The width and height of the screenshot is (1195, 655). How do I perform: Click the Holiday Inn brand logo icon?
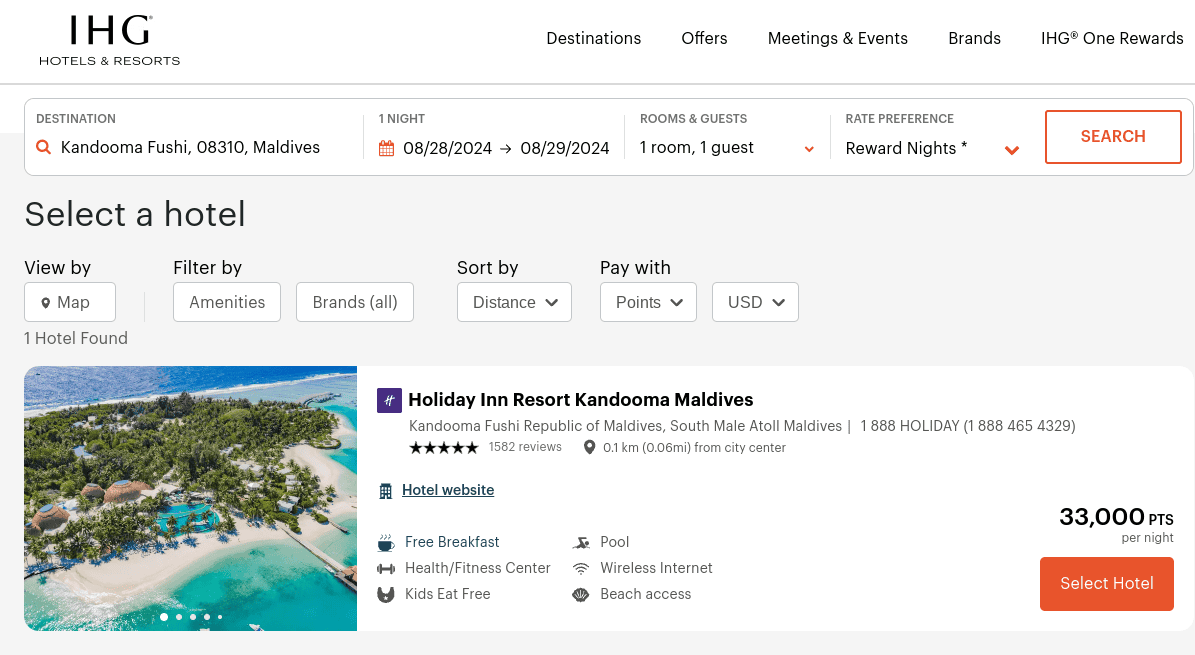tap(389, 400)
